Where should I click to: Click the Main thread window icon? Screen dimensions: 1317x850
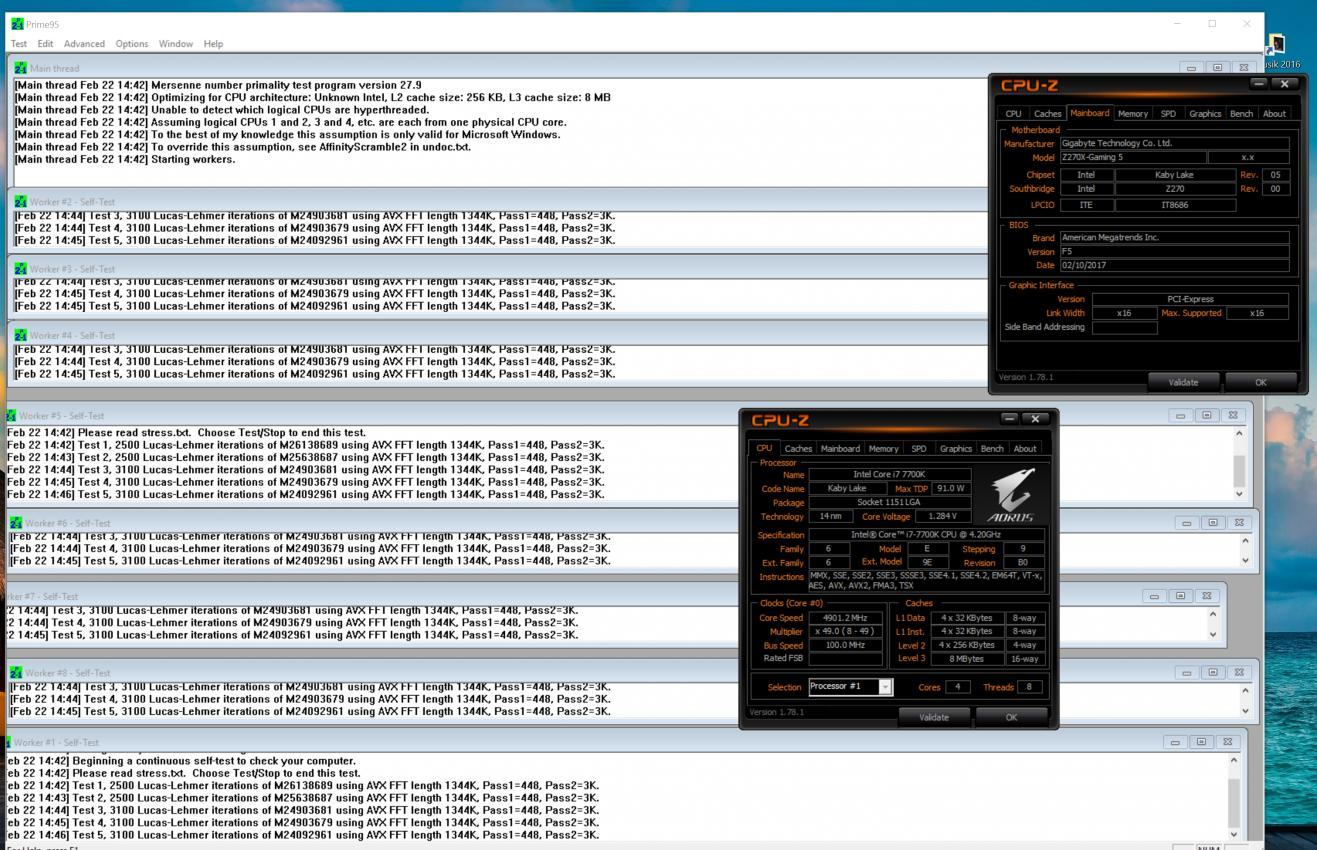click(x=20, y=68)
